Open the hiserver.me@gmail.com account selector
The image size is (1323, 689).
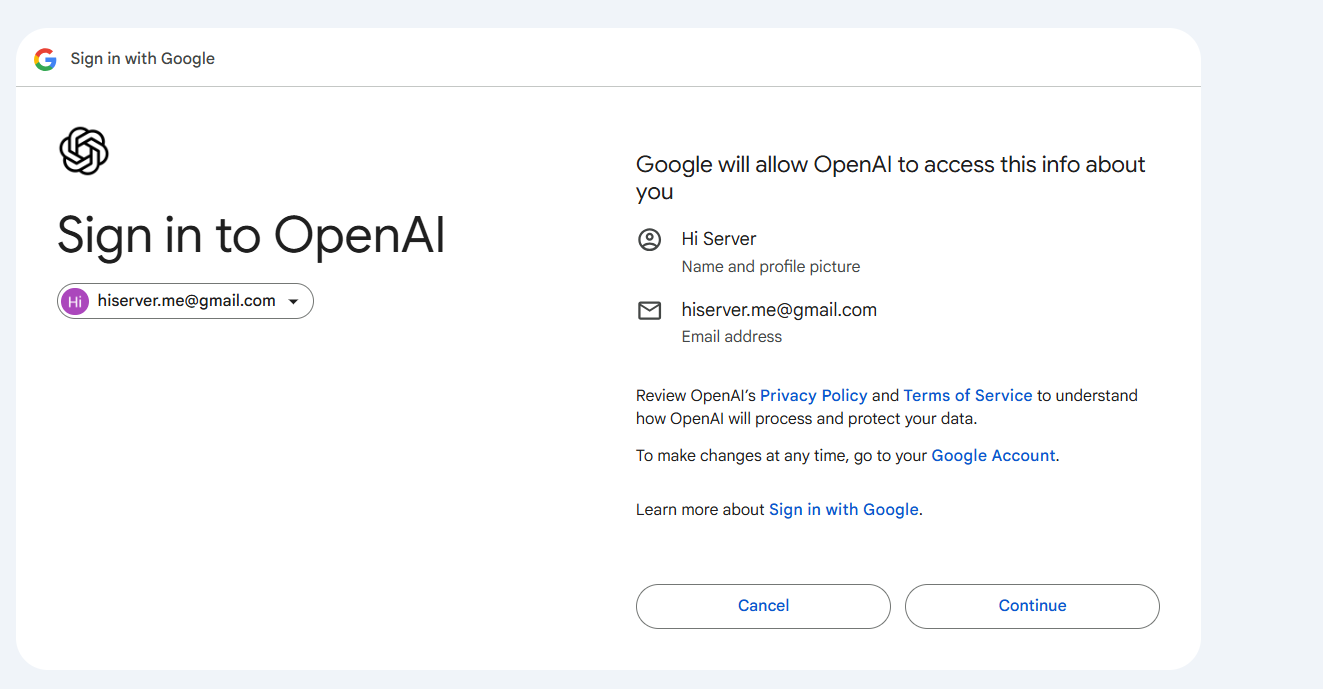coord(185,301)
